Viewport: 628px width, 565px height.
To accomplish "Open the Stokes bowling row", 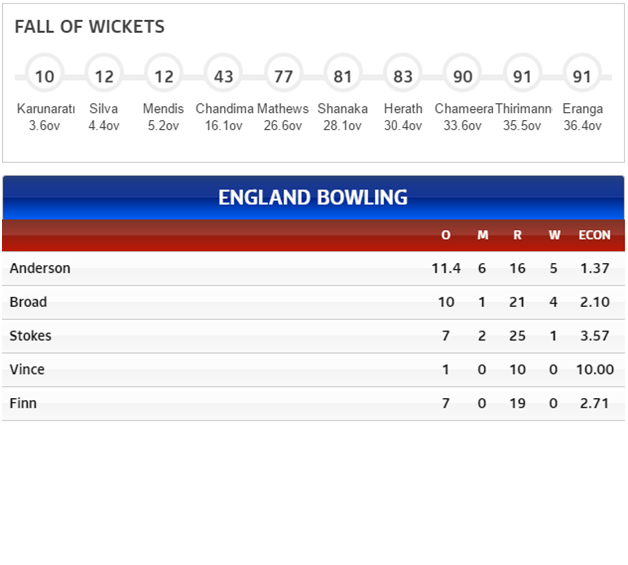I will point(313,336).
